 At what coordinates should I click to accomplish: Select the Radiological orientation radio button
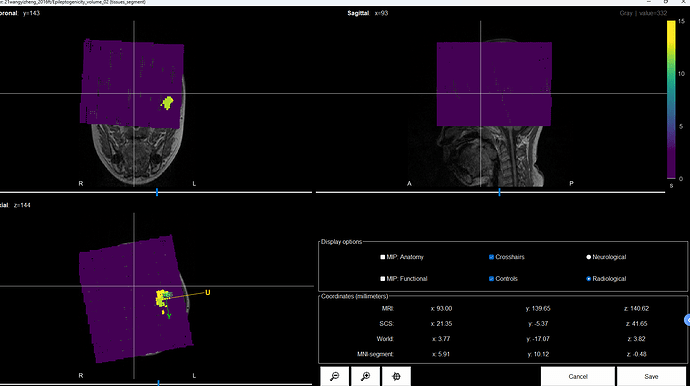[x=588, y=279]
